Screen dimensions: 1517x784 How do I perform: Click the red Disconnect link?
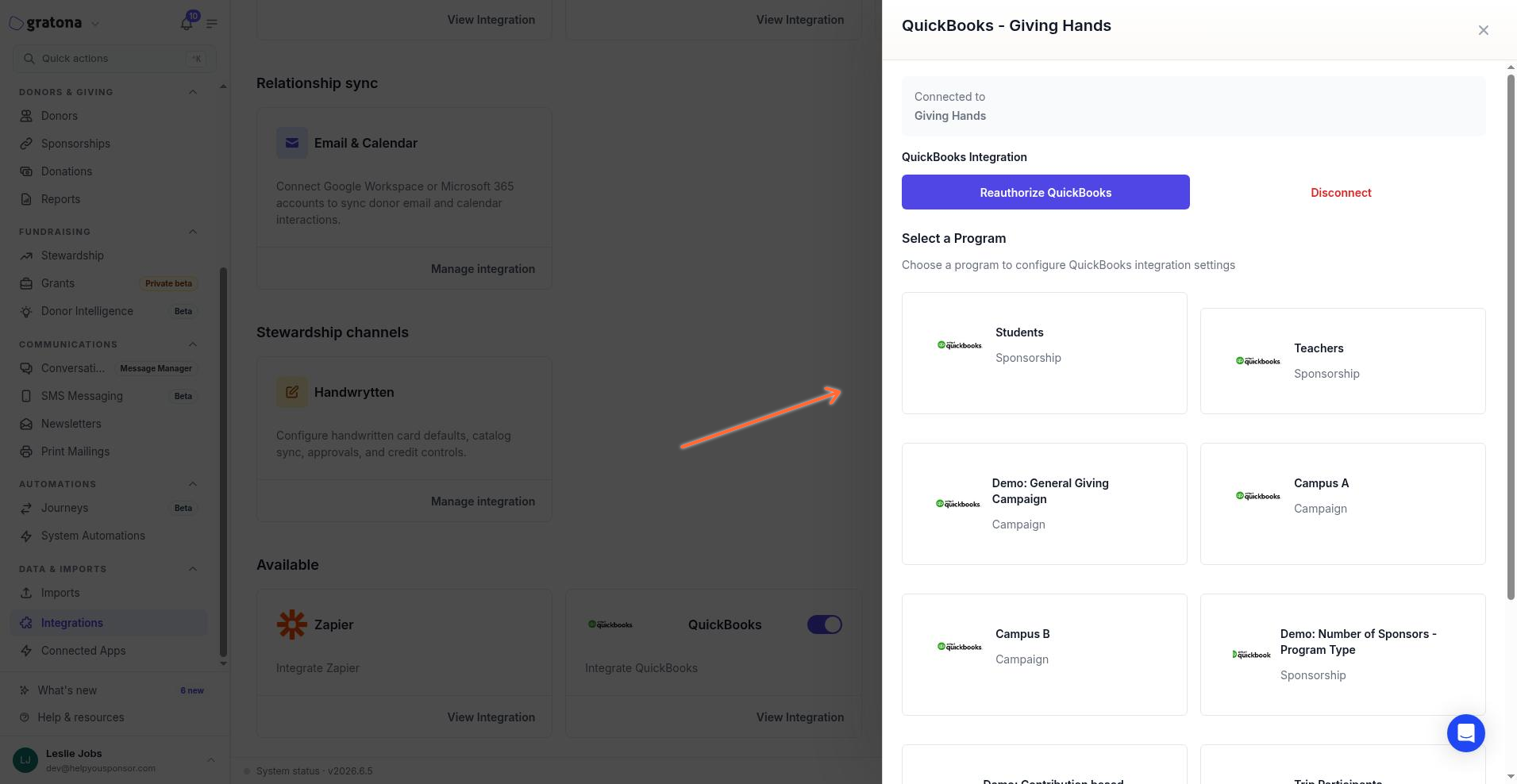1341,193
